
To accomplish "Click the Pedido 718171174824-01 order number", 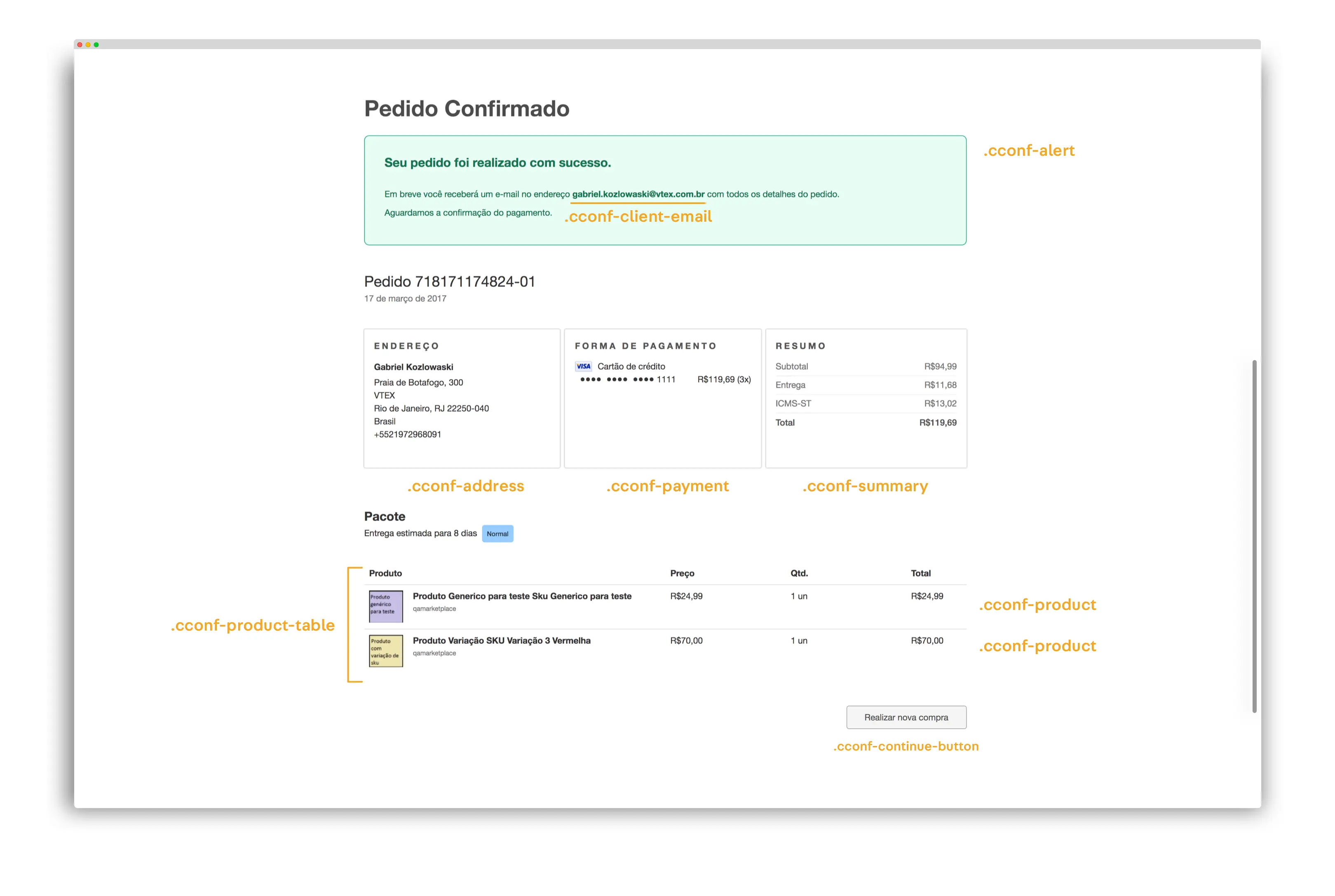I will [x=449, y=282].
